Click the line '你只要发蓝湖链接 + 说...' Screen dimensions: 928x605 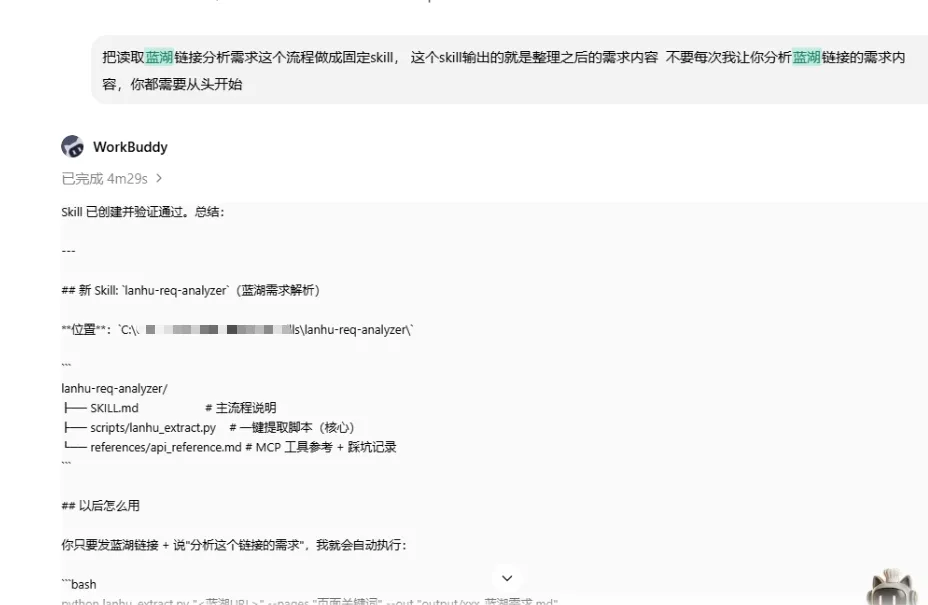[234, 545]
